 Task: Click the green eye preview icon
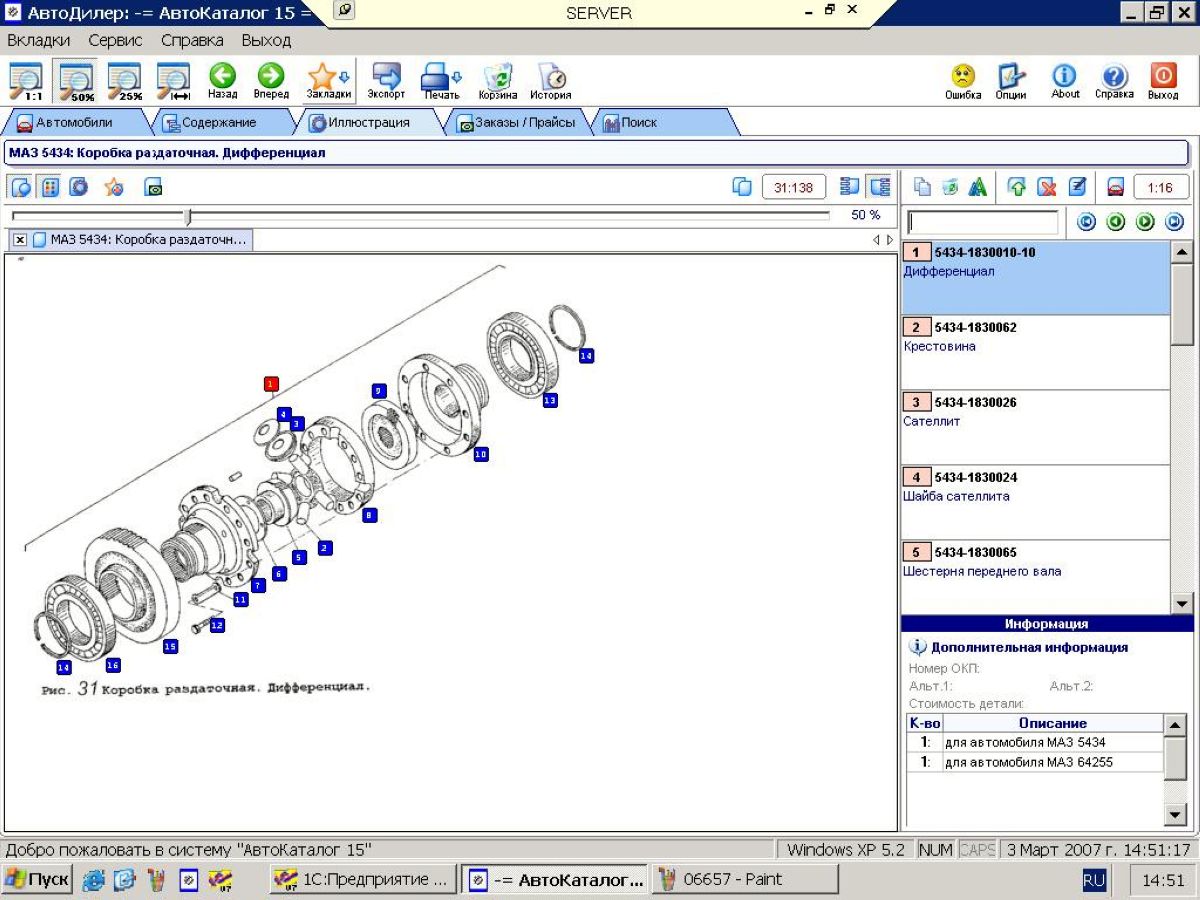(x=153, y=187)
